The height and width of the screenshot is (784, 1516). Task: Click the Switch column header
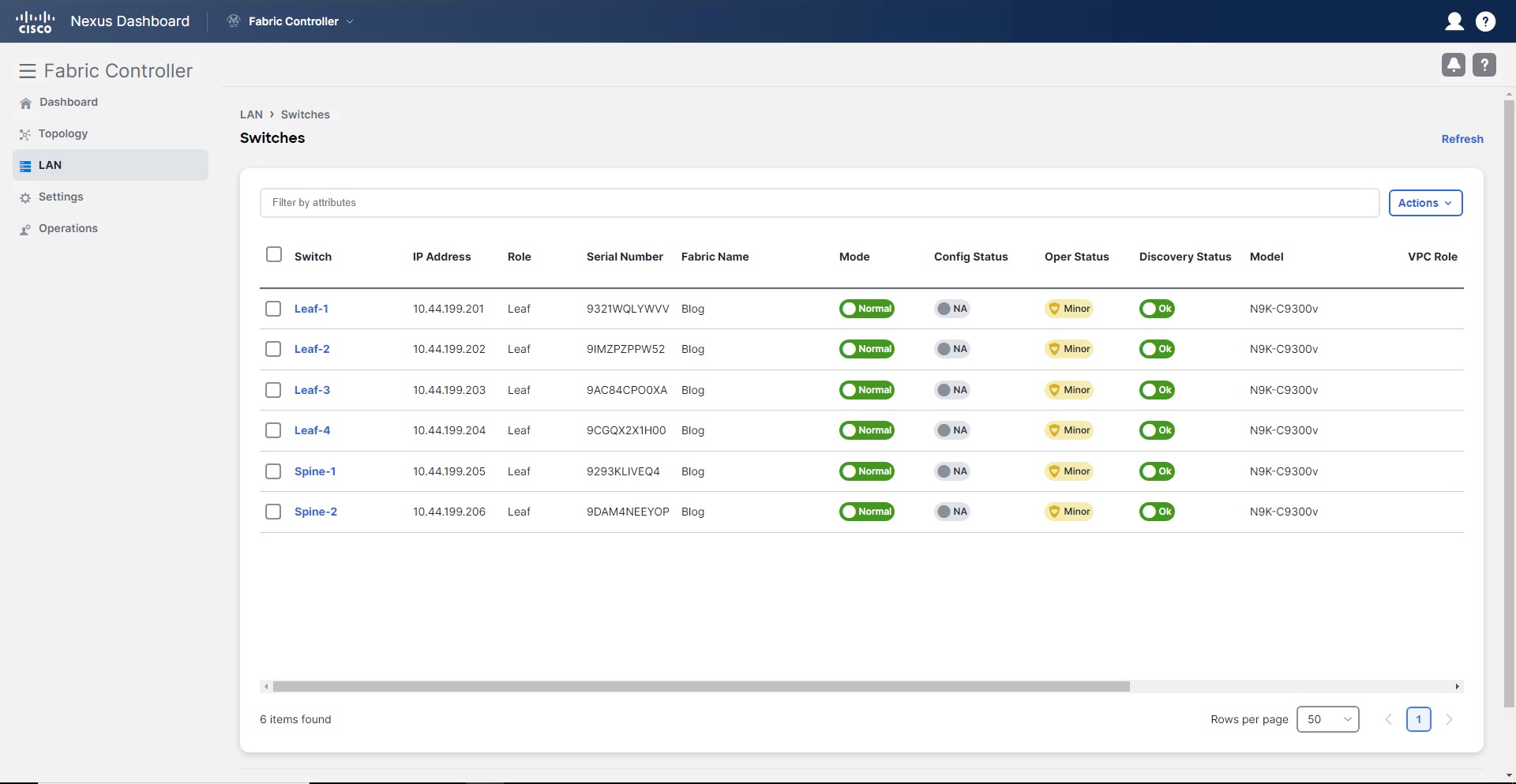[x=313, y=257]
